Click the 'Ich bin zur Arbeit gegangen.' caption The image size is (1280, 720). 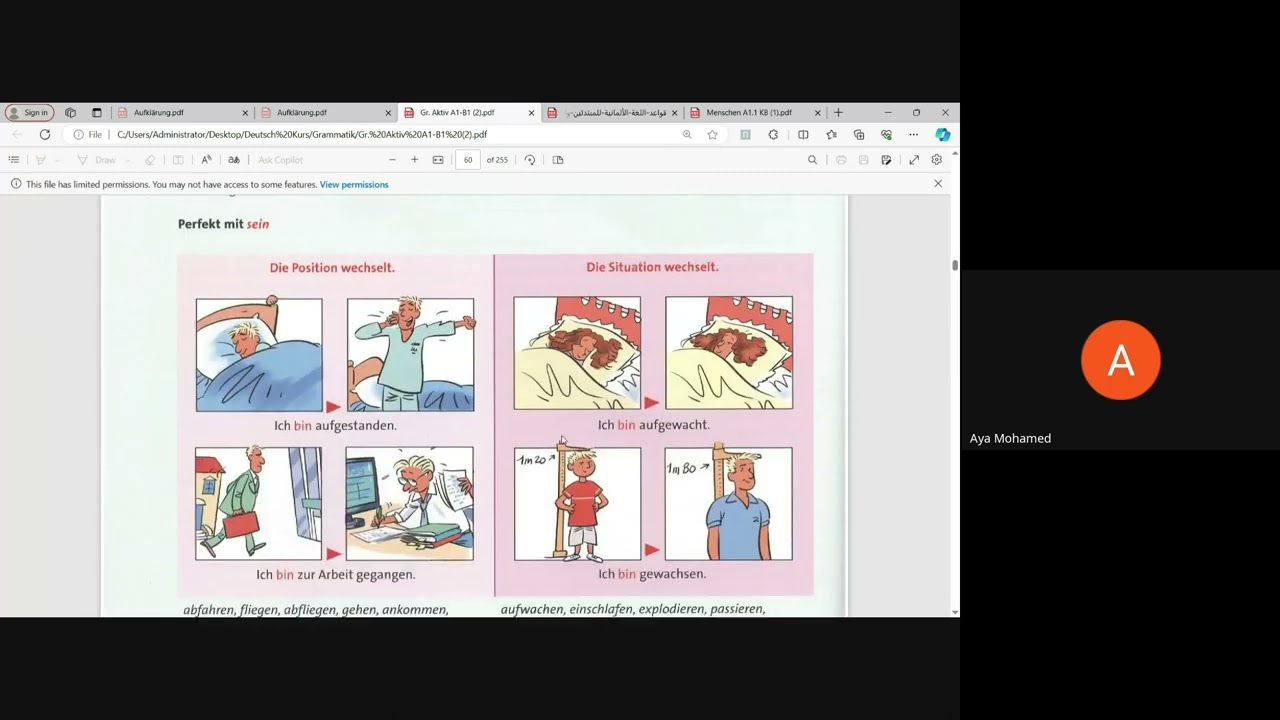[335, 575]
